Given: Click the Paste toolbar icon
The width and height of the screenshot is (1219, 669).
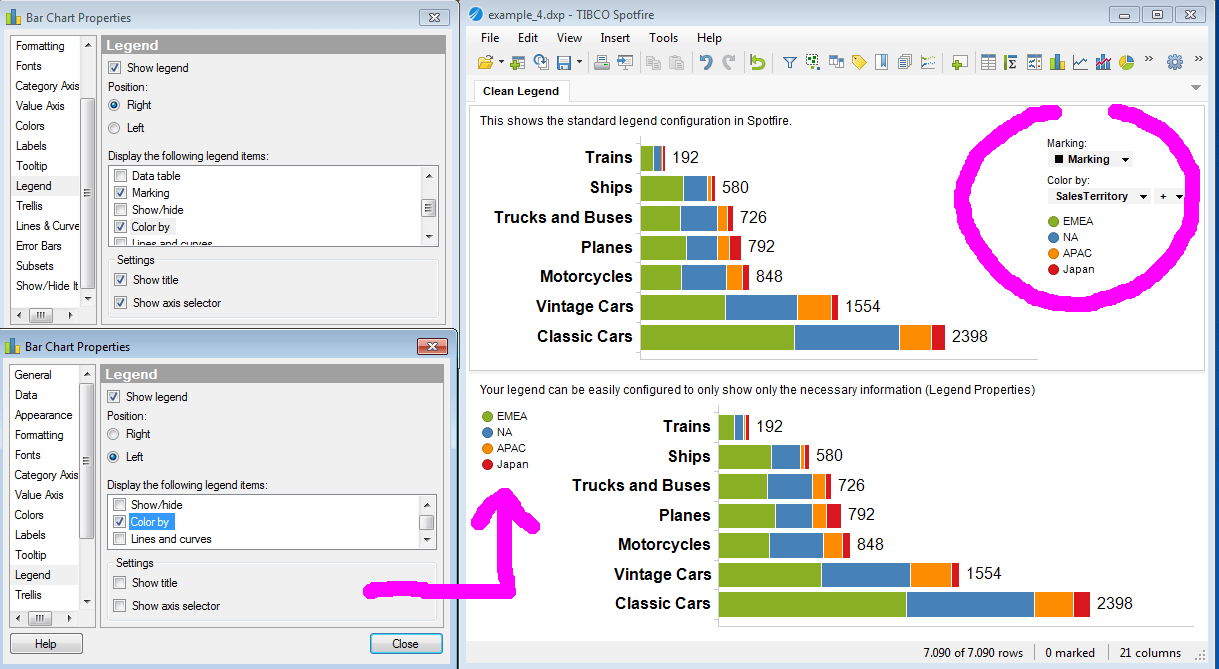Looking at the screenshot, I should [x=676, y=62].
